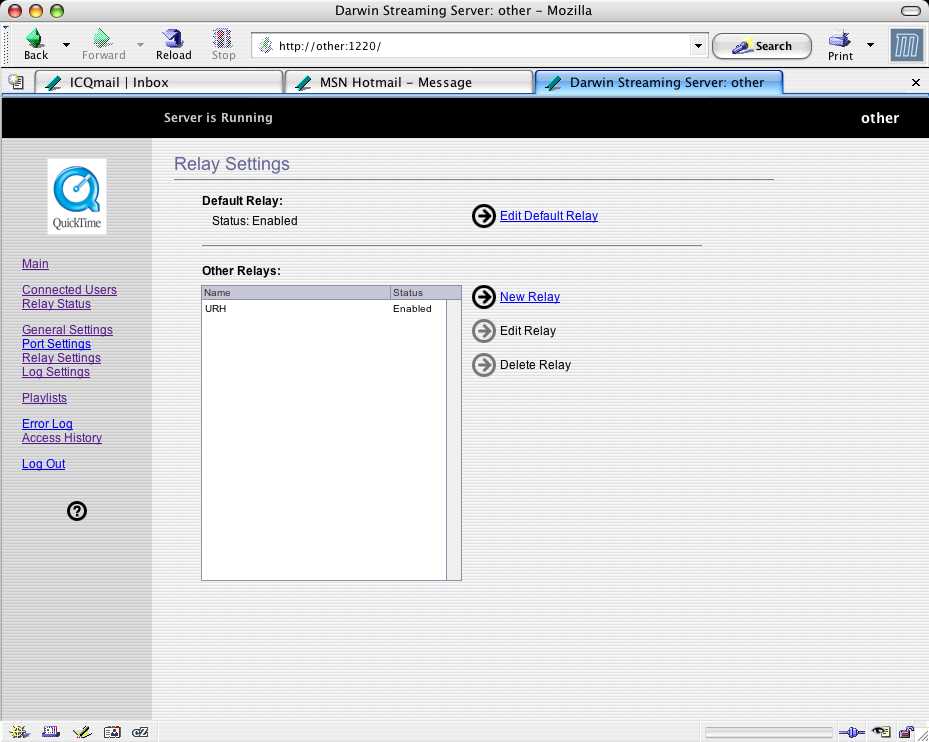Toggle the online/offline connection icon
The width and height of the screenshot is (929, 742).
851,732
